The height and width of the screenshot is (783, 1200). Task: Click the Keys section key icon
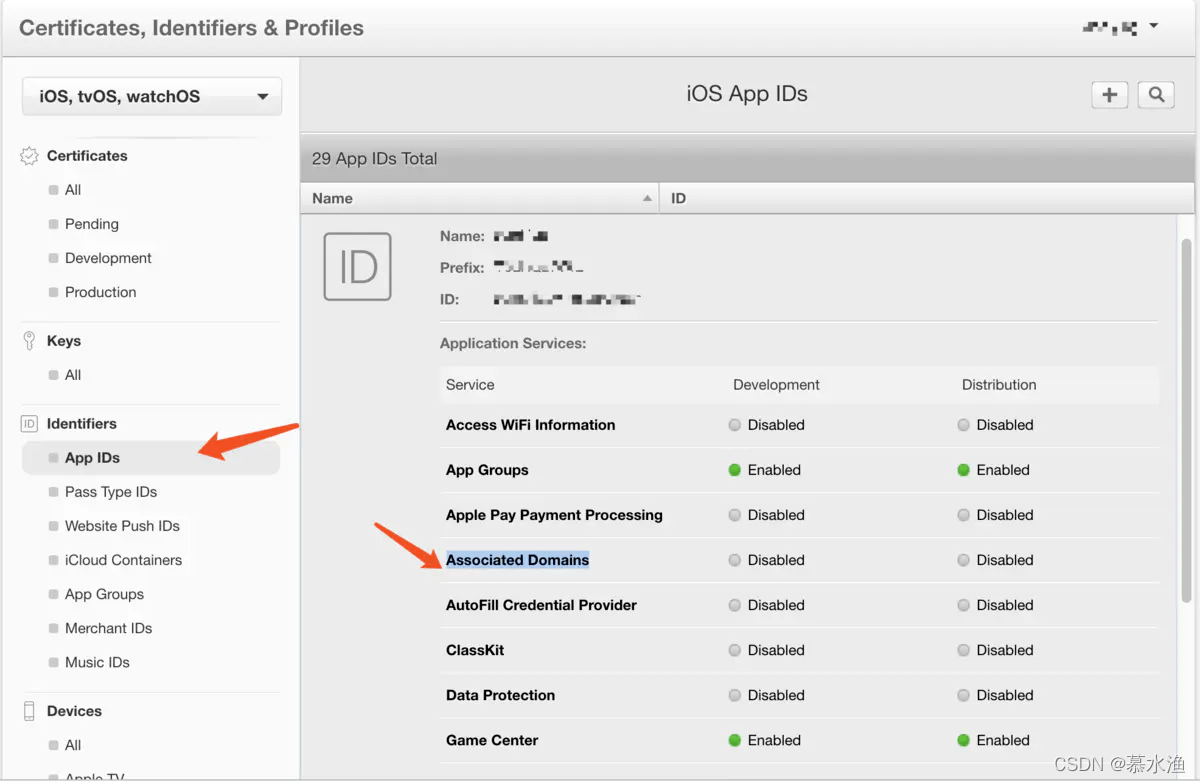[29, 341]
